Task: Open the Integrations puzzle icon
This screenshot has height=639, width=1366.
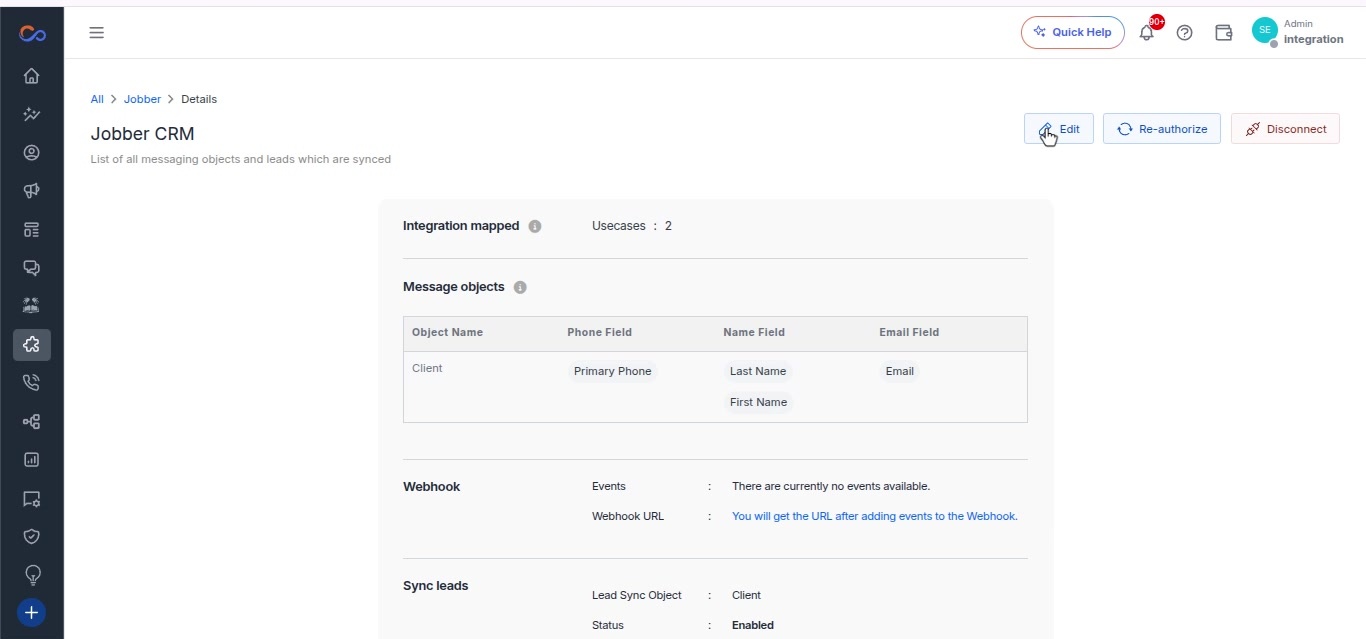Action: (x=31, y=345)
